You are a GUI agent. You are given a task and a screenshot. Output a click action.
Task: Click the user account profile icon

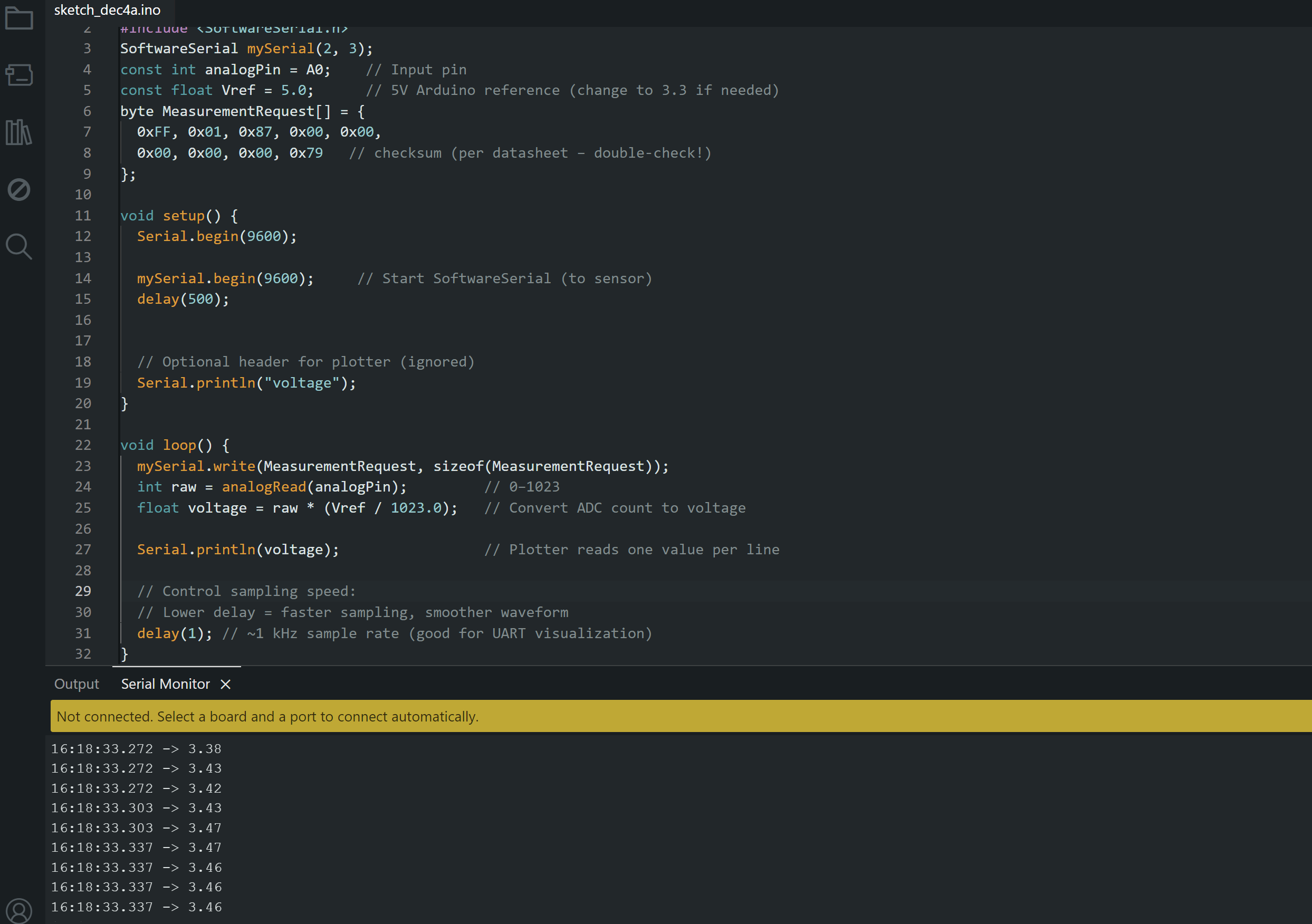(x=19, y=910)
